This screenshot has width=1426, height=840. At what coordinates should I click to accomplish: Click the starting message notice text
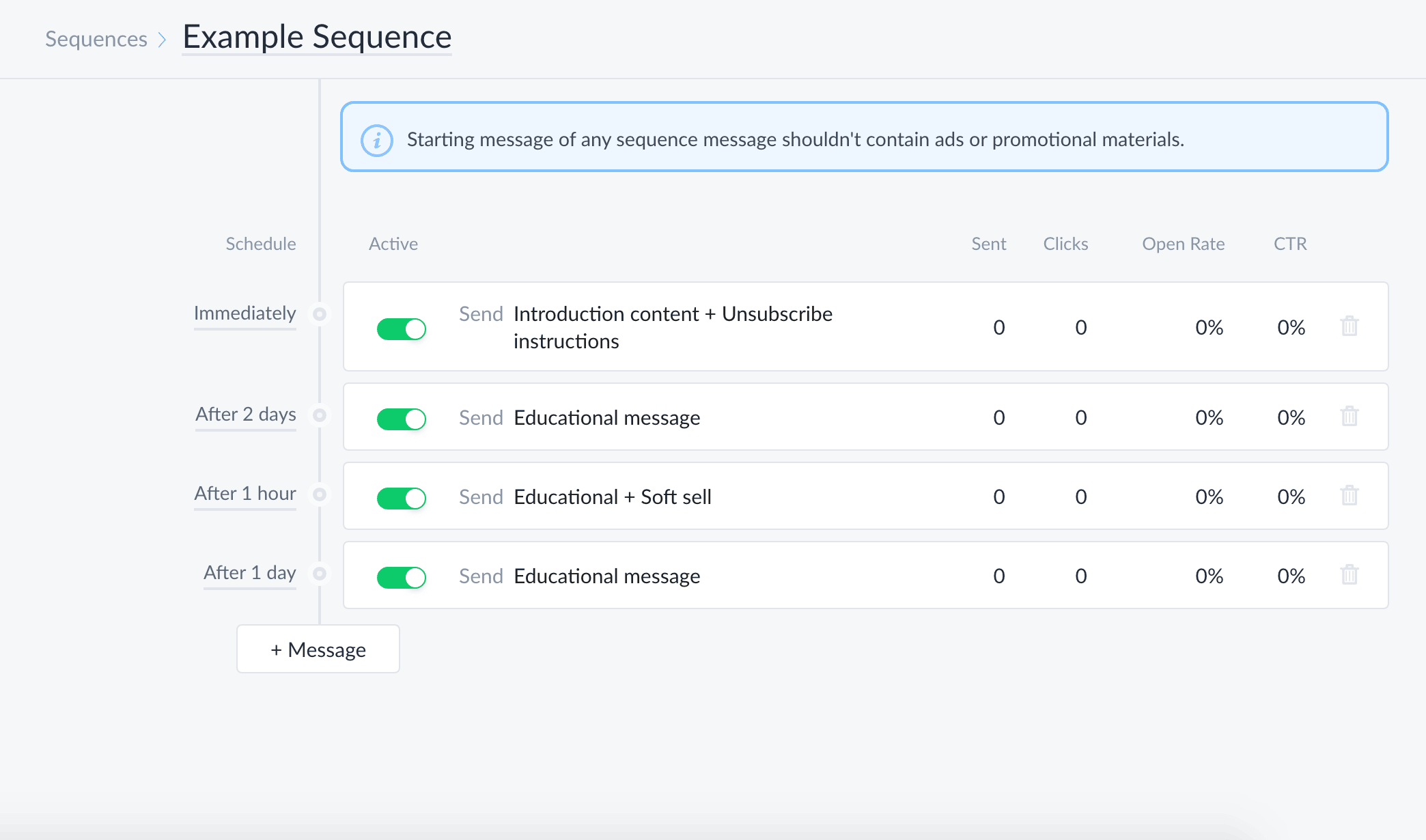(x=796, y=139)
